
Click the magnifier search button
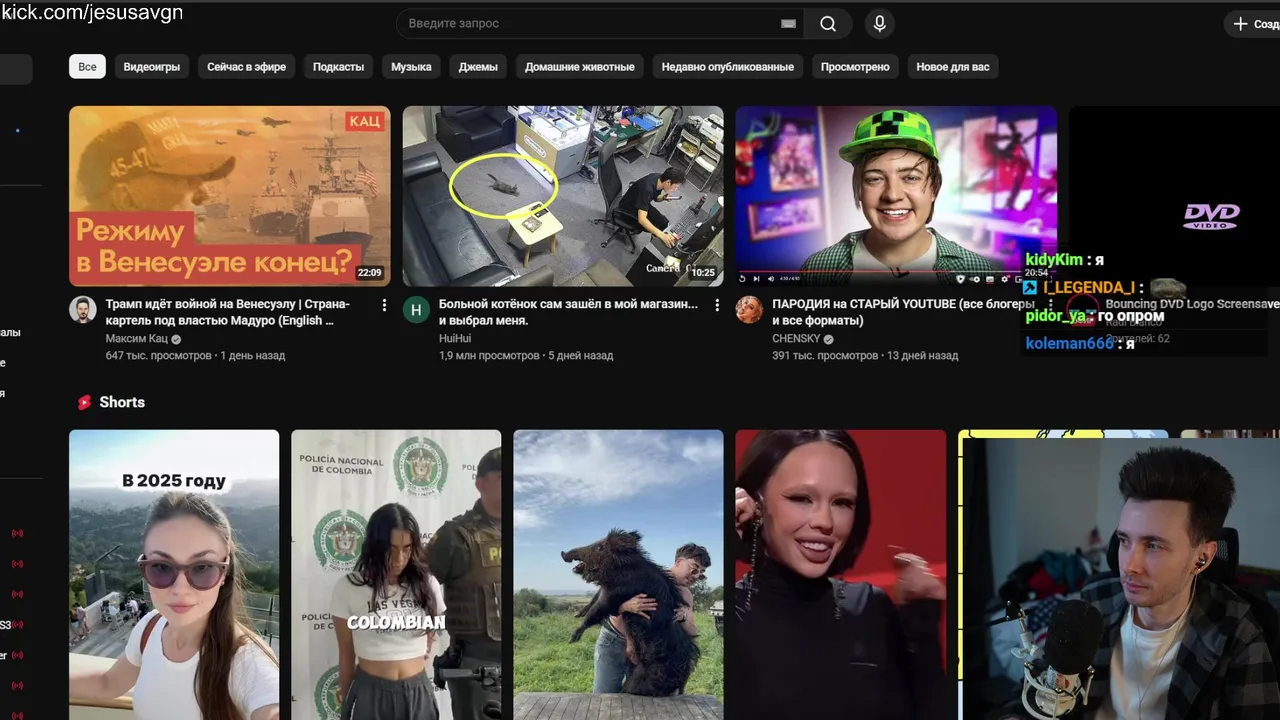pos(828,24)
